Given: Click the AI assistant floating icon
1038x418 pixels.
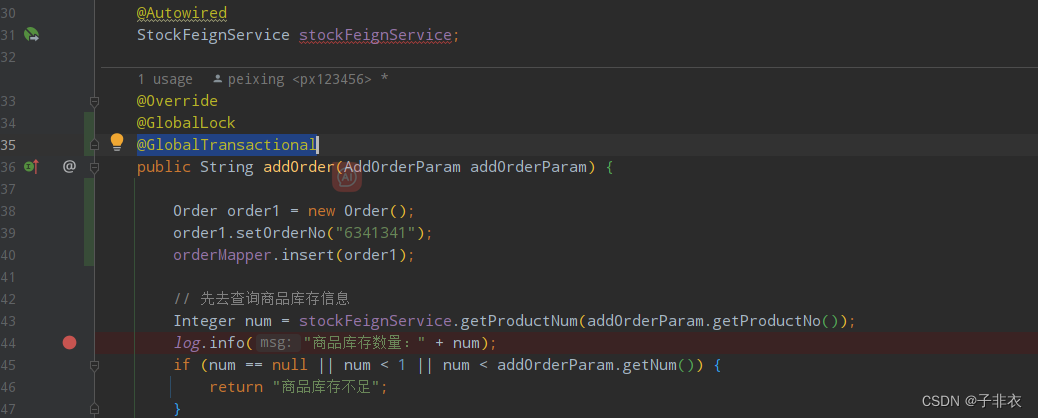Looking at the screenshot, I should [x=347, y=176].
